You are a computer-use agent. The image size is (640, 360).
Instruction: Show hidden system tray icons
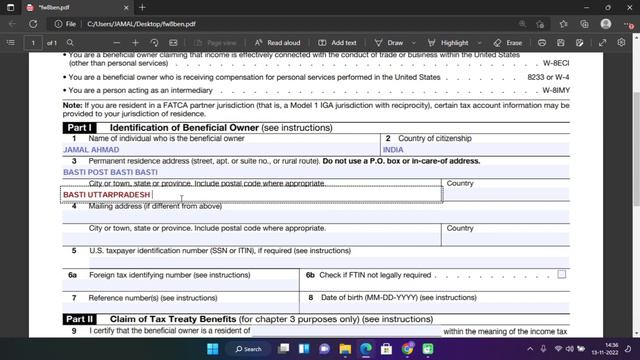(530, 349)
